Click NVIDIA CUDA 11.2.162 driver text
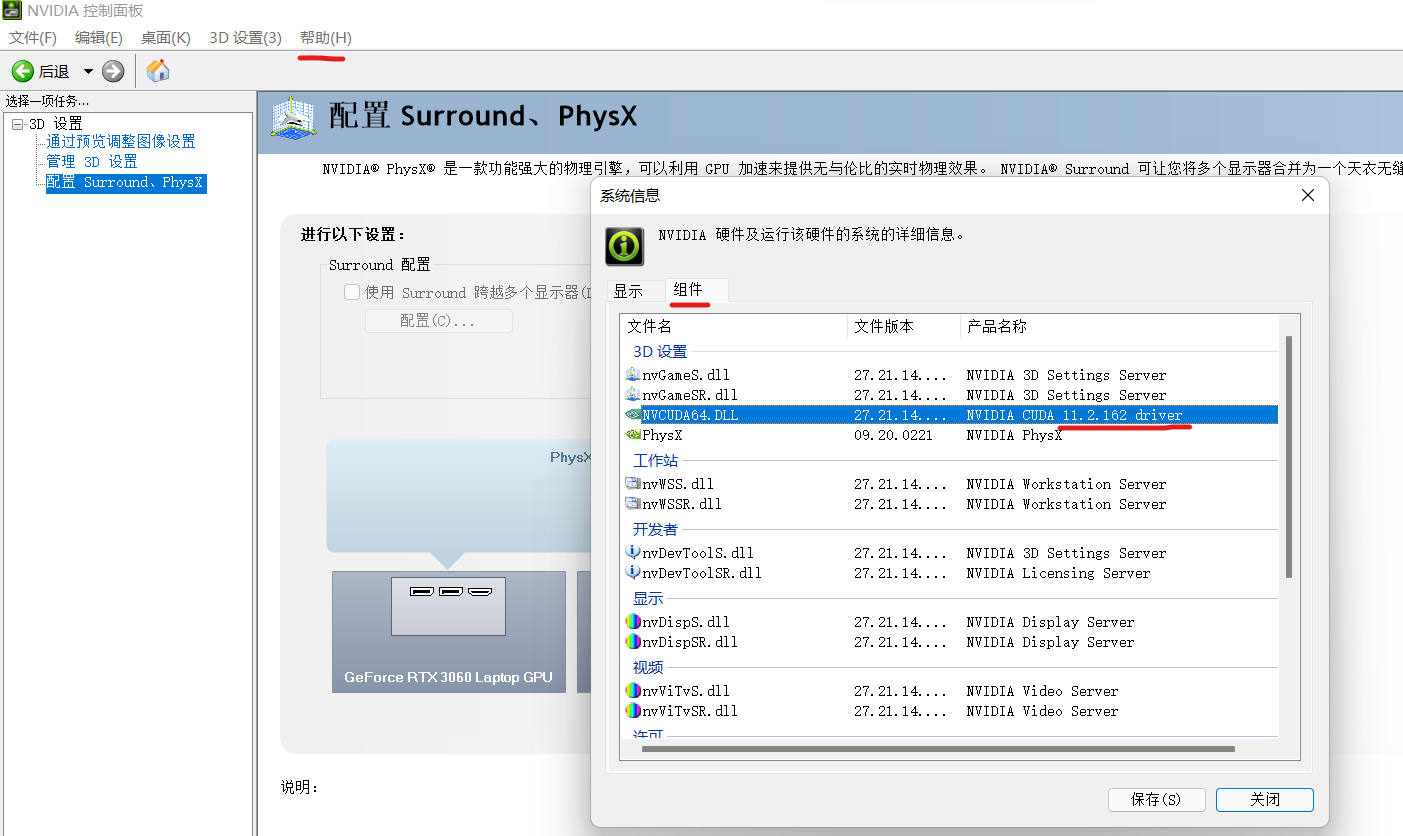The image size is (1403, 836). [1074, 415]
